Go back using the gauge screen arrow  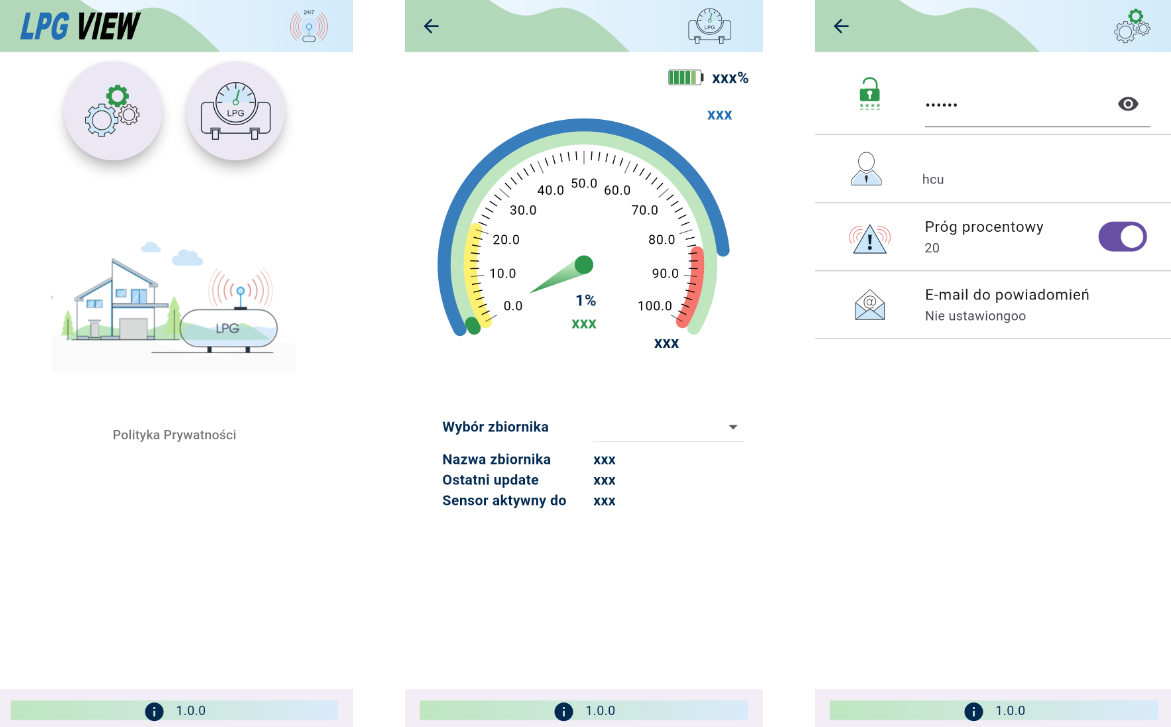point(431,26)
